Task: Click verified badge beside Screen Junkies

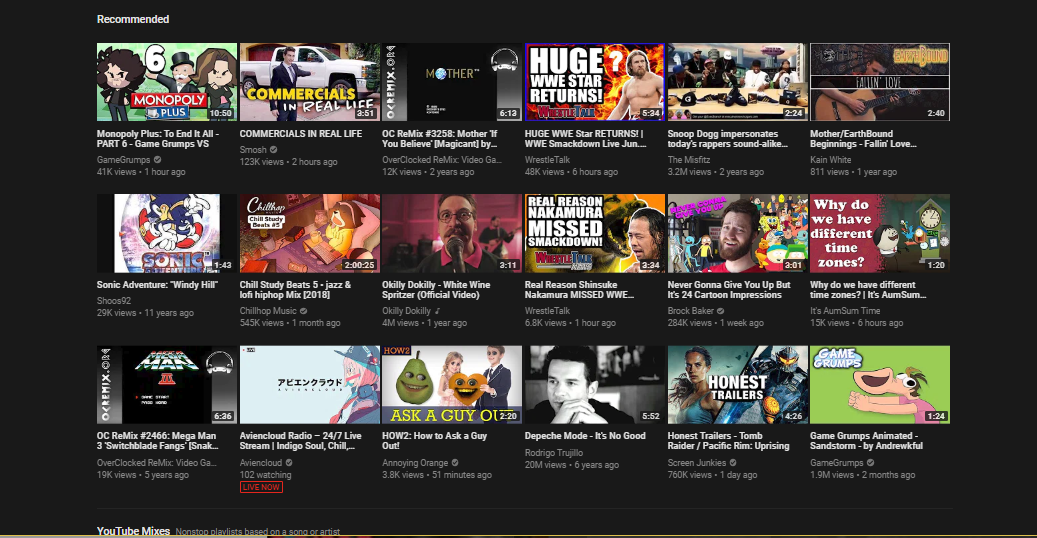Action: [x=733, y=463]
